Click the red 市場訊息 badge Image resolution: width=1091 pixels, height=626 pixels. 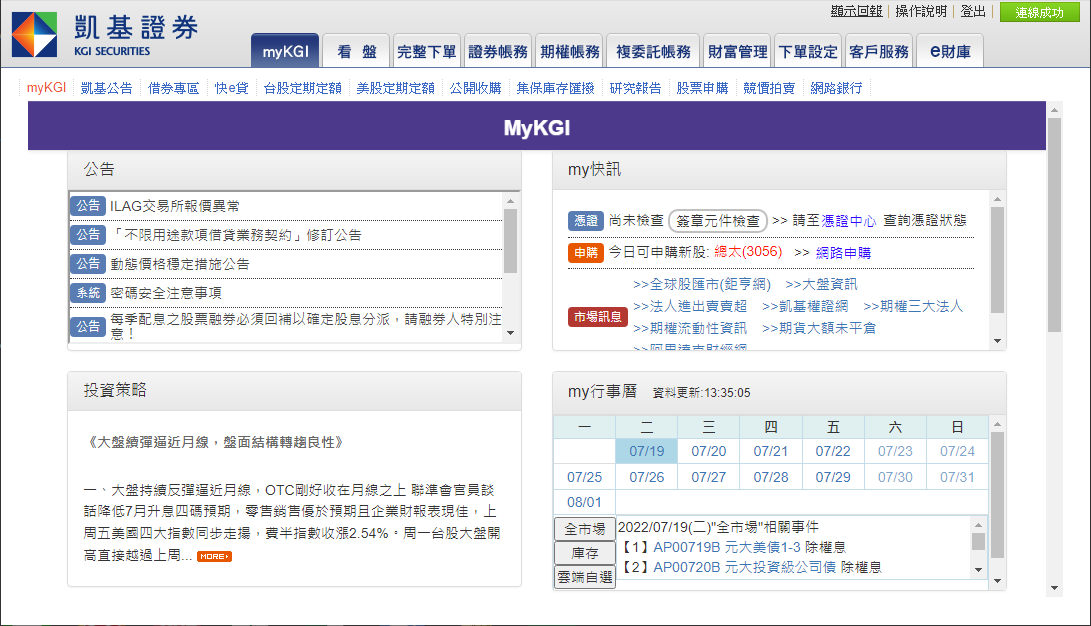click(x=597, y=317)
